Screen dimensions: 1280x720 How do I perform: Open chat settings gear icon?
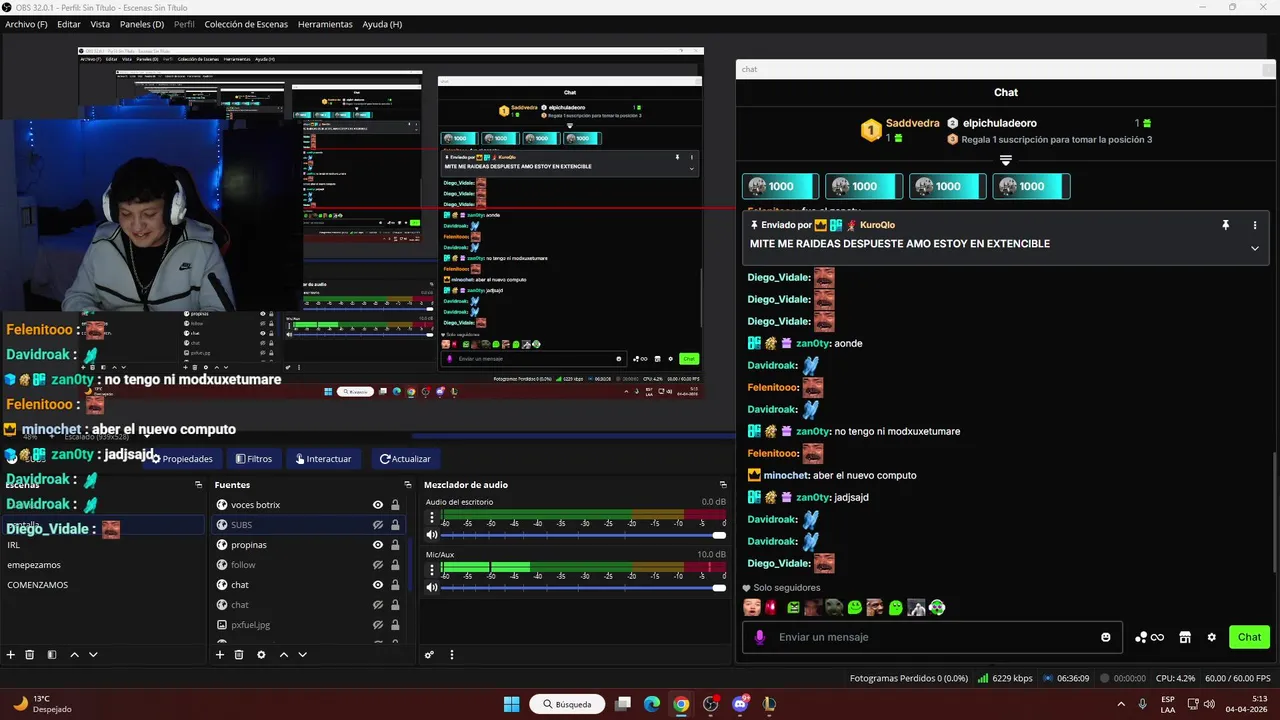click(x=1212, y=637)
